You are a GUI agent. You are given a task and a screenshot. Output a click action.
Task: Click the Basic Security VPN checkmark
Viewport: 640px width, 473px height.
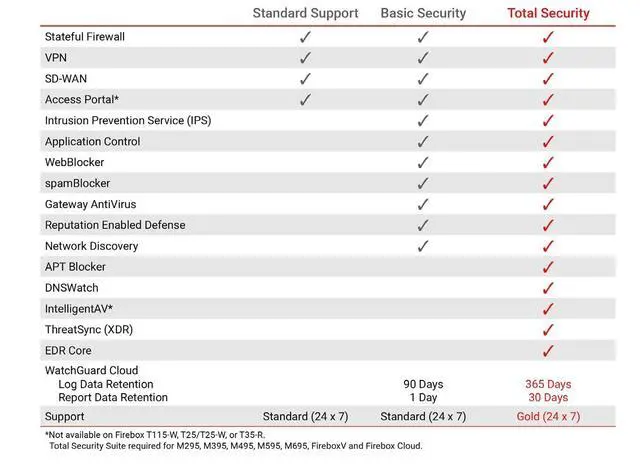click(423, 58)
